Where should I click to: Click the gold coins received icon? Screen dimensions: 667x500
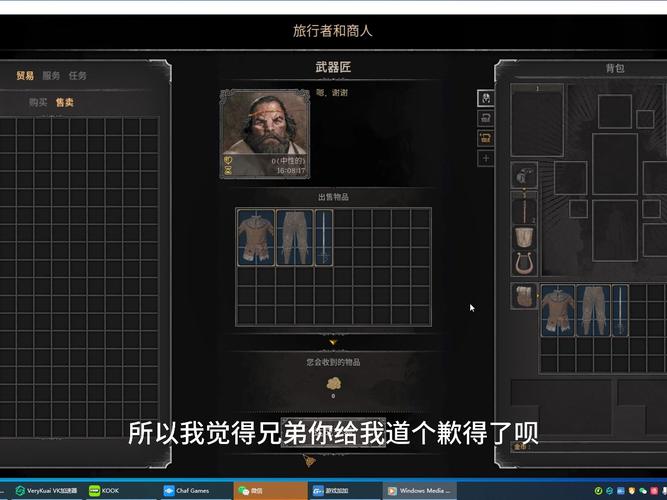coord(334,384)
